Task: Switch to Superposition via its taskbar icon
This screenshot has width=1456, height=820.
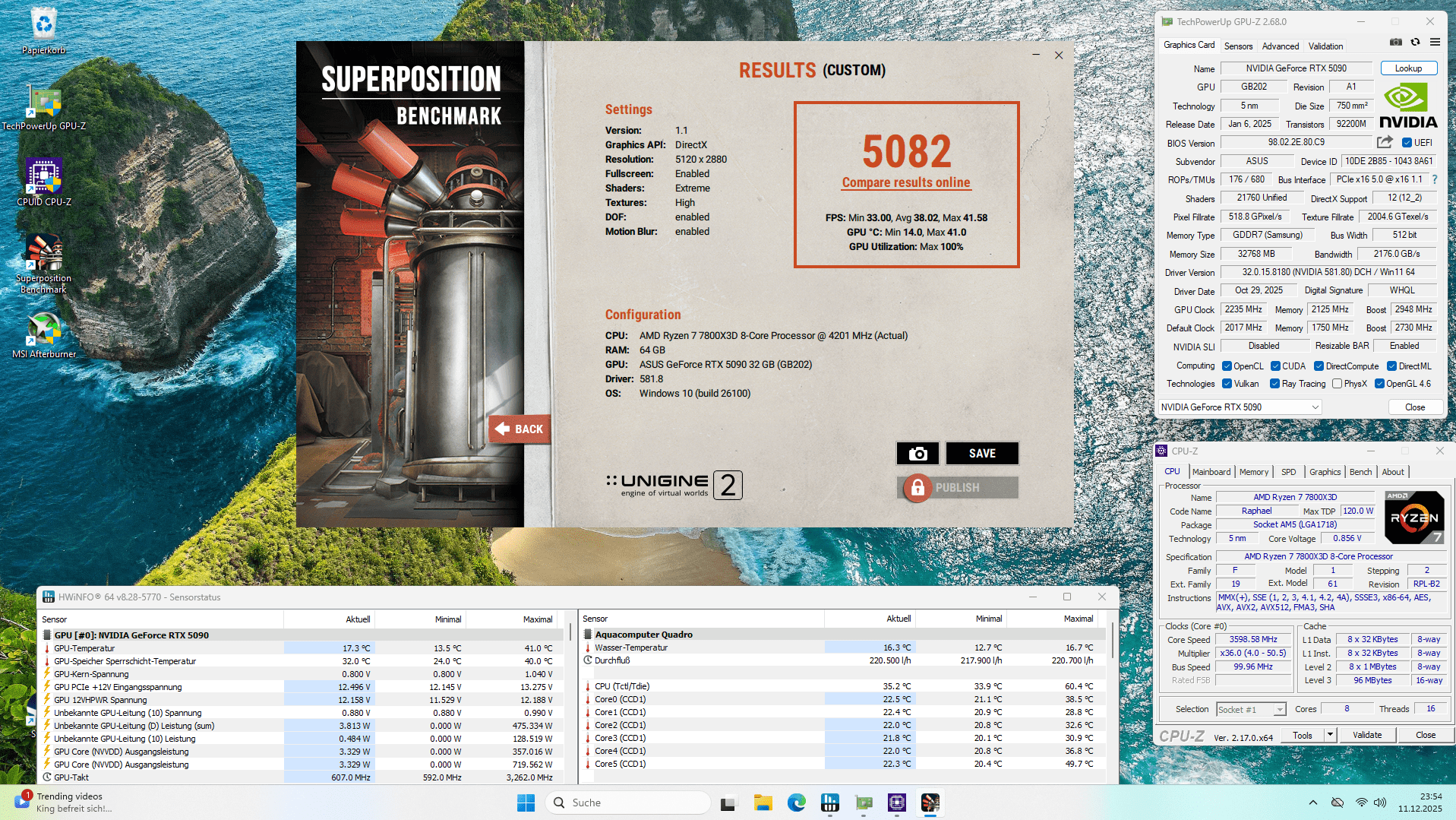Action: [930, 803]
